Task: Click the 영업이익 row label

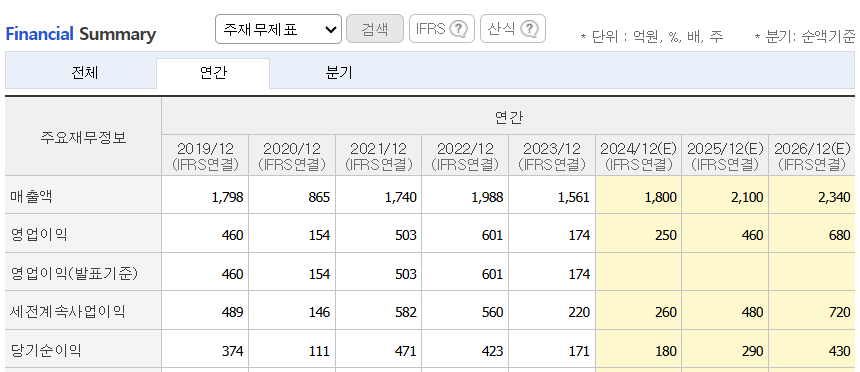Action: tap(38, 235)
